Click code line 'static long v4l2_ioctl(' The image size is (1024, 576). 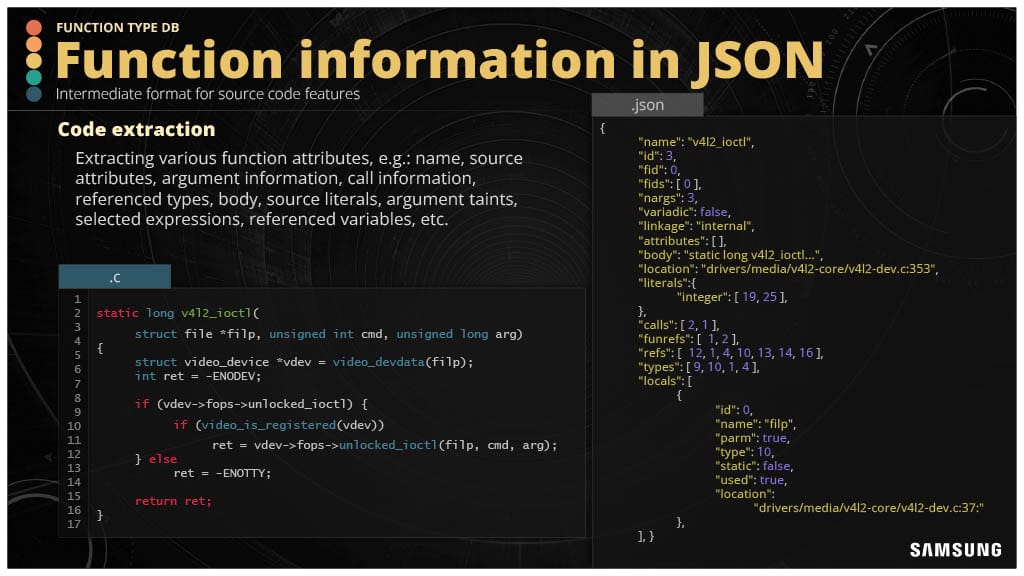(178, 313)
